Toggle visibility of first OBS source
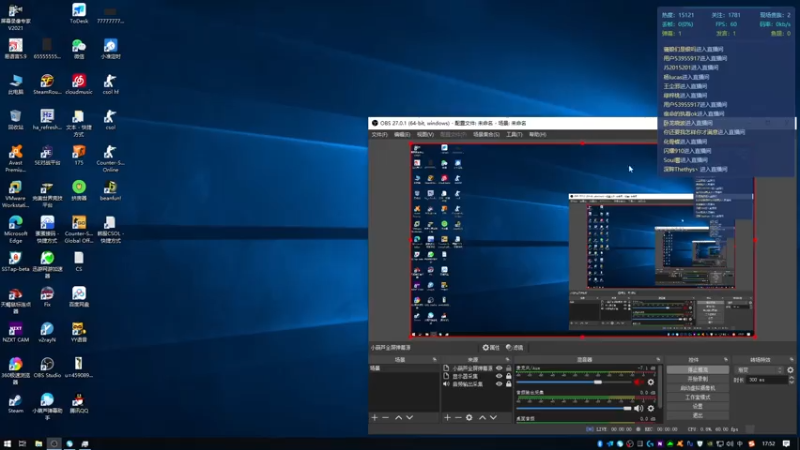Image resolution: width=800 pixels, height=450 pixels. (499, 368)
